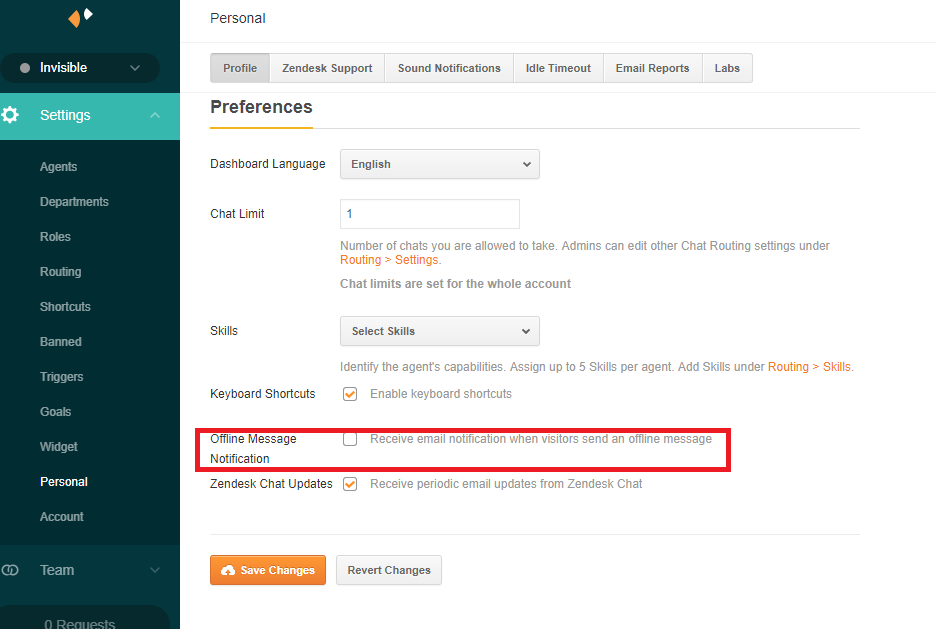Click the Team link icon in sidebar
The image size is (936, 629).
pos(11,570)
